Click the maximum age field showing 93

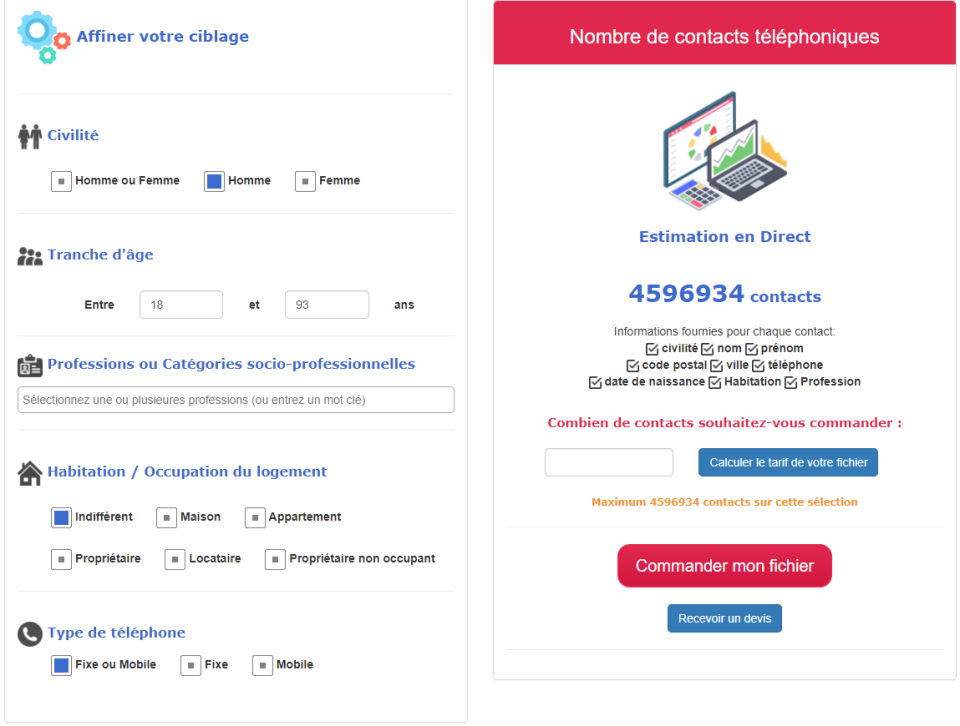(327, 305)
